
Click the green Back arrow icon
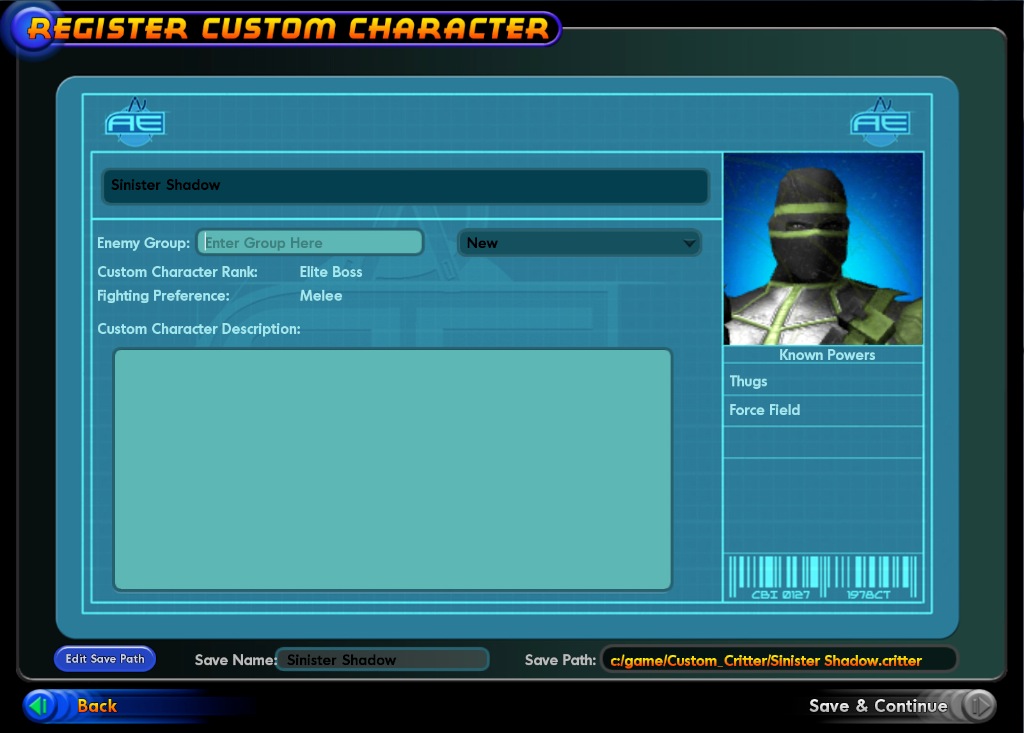click(40, 706)
